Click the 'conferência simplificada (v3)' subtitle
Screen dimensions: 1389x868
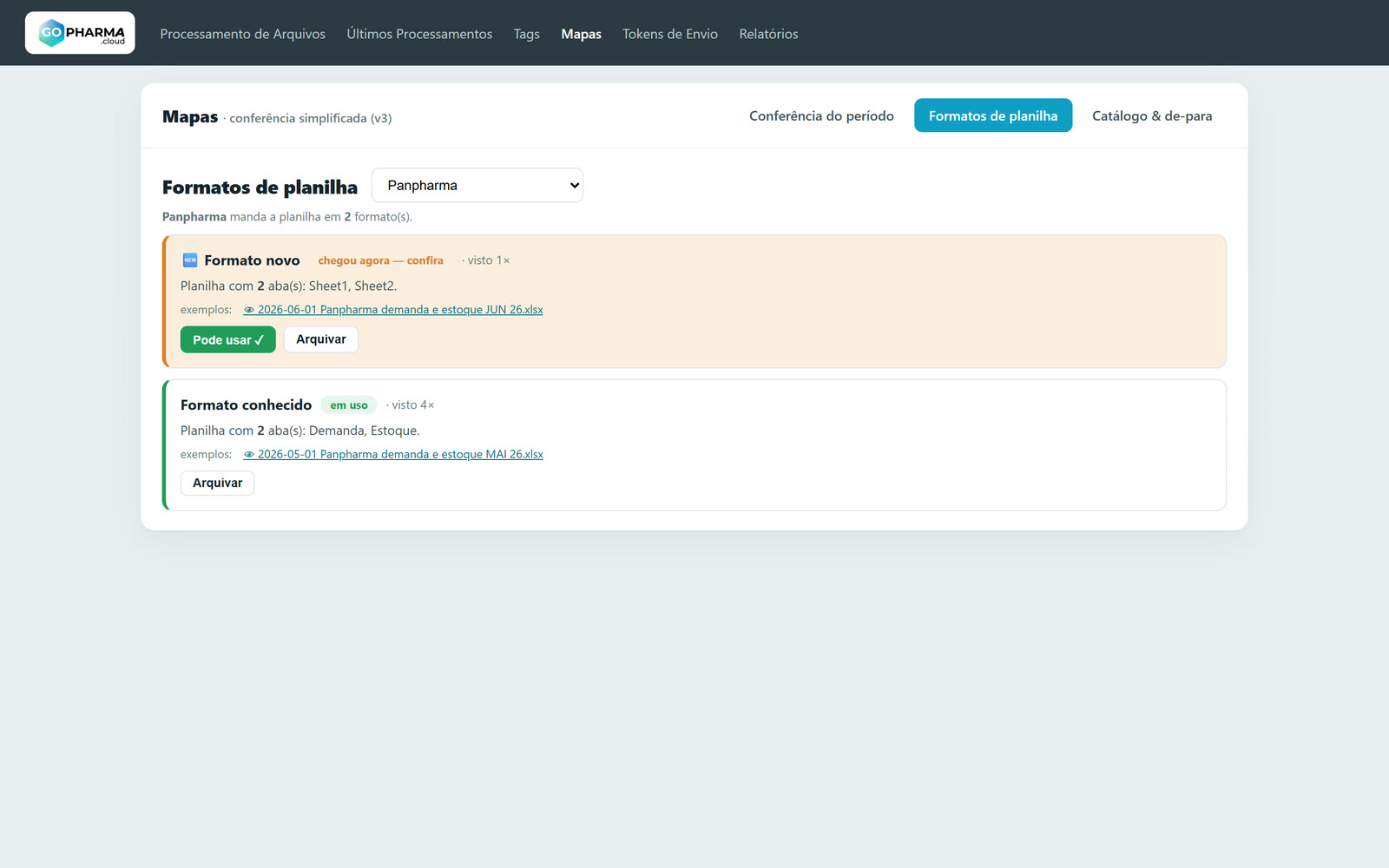pyautogui.click(x=310, y=118)
